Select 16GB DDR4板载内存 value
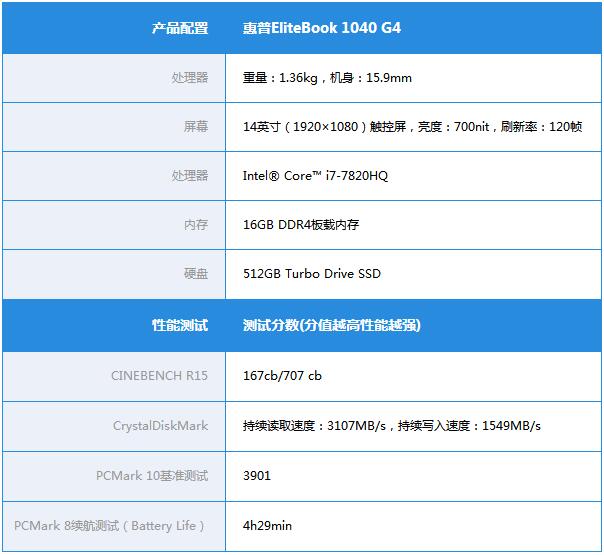 click(x=301, y=225)
